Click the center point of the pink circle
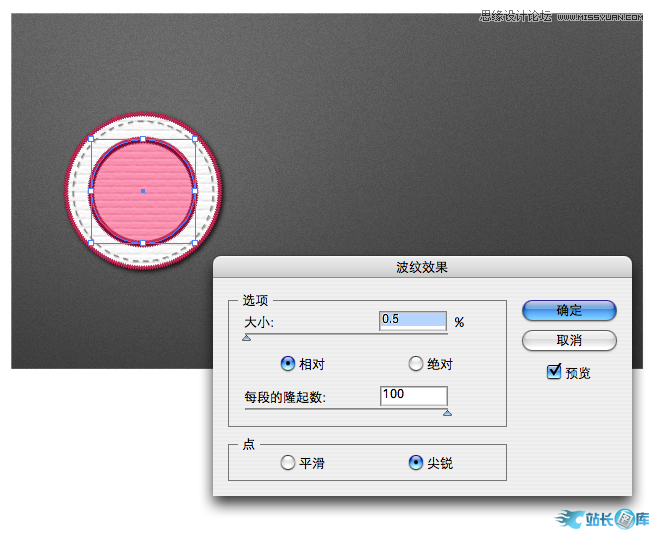The height and width of the screenshot is (535, 654). pos(143,190)
